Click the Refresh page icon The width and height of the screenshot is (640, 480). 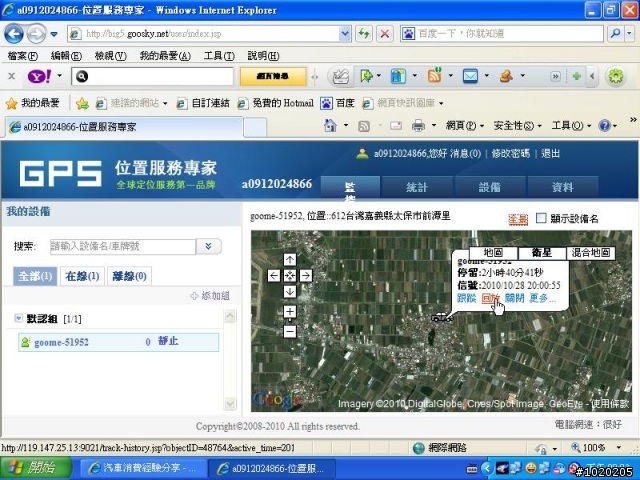(364, 33)
